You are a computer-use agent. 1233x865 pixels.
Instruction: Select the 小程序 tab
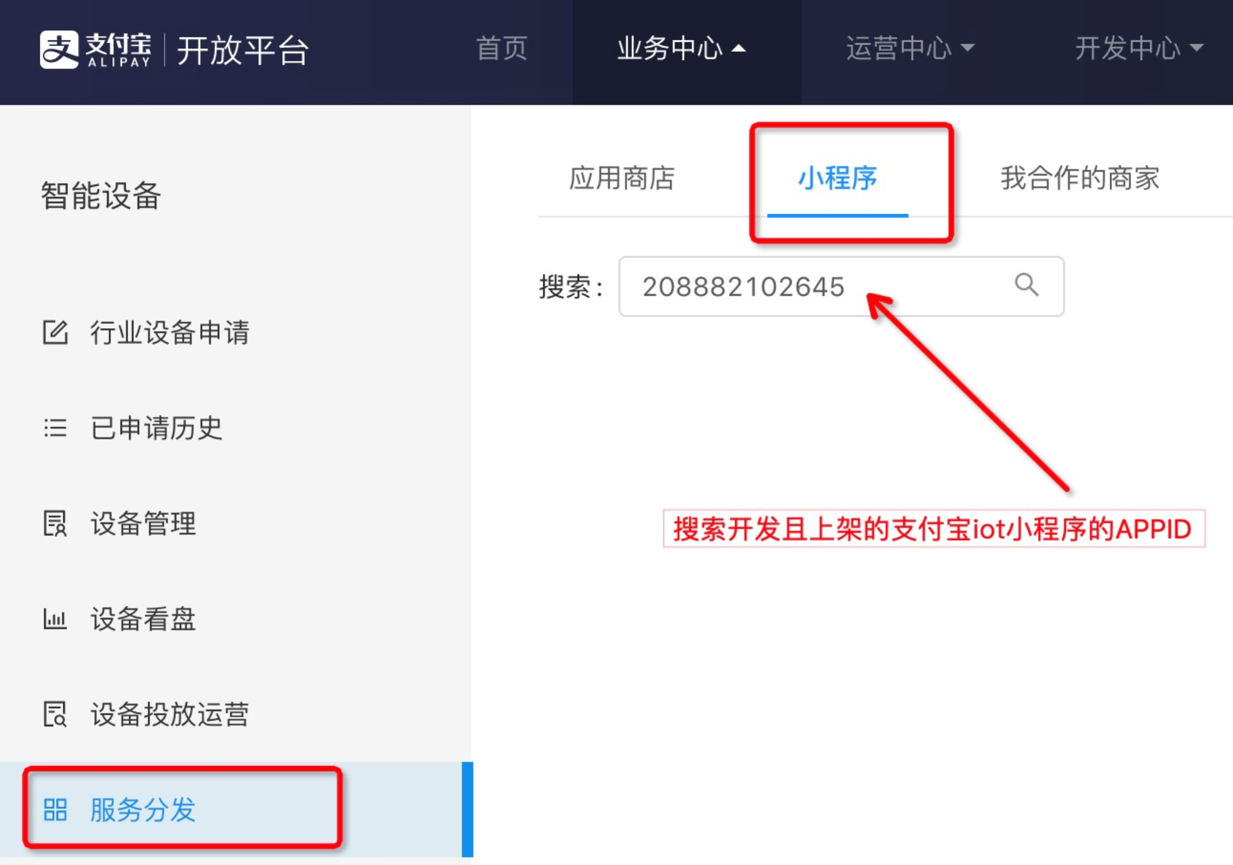pos(838,178)
